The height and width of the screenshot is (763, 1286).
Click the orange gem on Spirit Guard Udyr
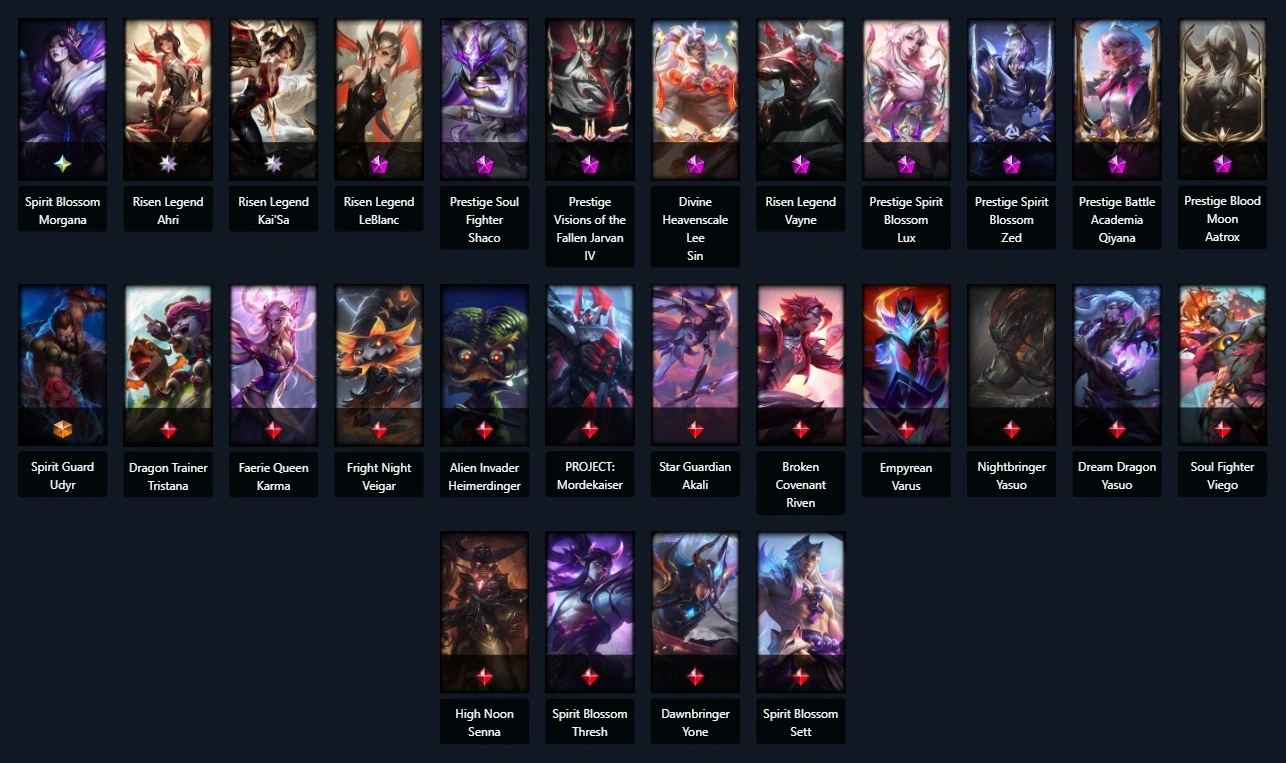[62, 430]
